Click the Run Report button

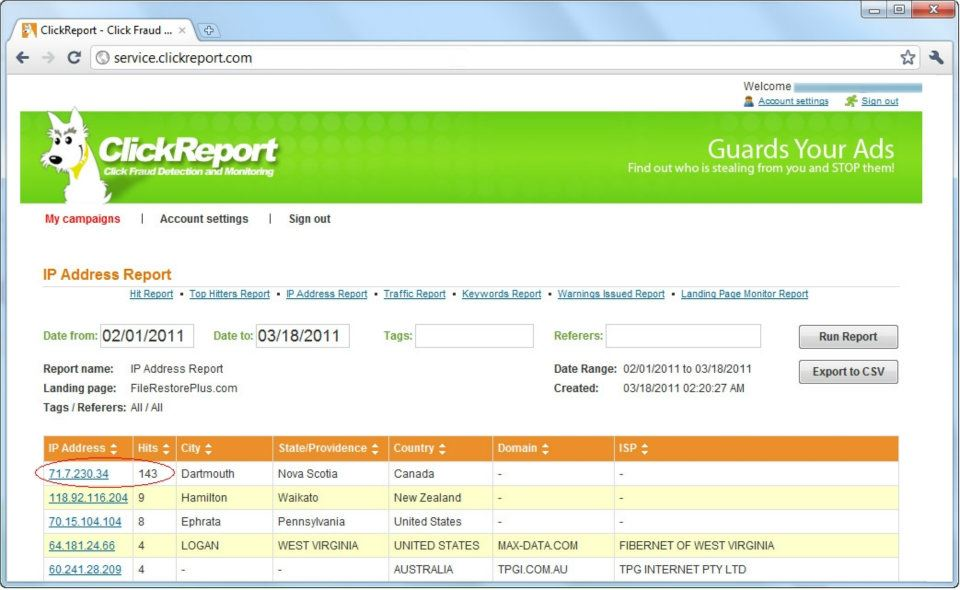(847, 337)
